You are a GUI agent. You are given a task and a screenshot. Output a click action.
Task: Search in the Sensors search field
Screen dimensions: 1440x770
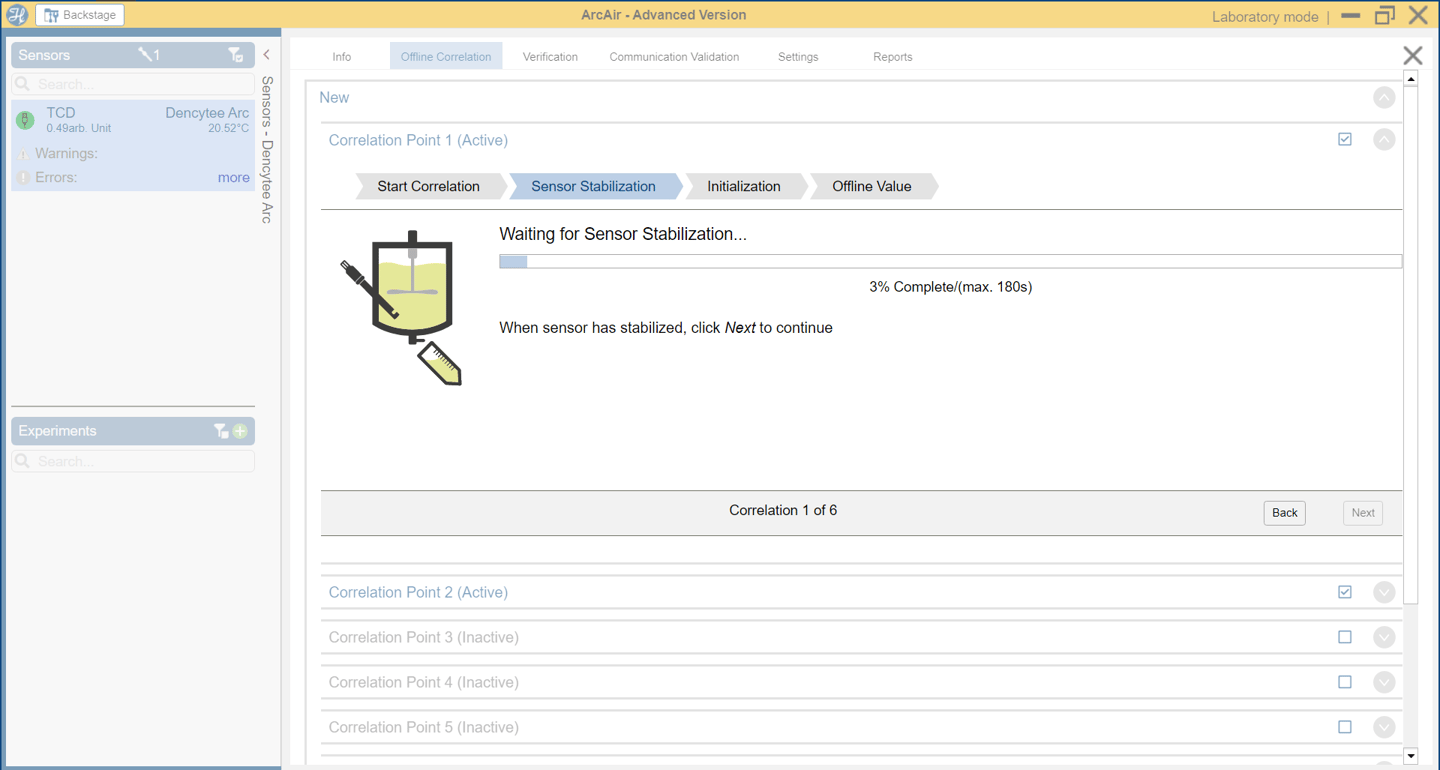[133, 84]
